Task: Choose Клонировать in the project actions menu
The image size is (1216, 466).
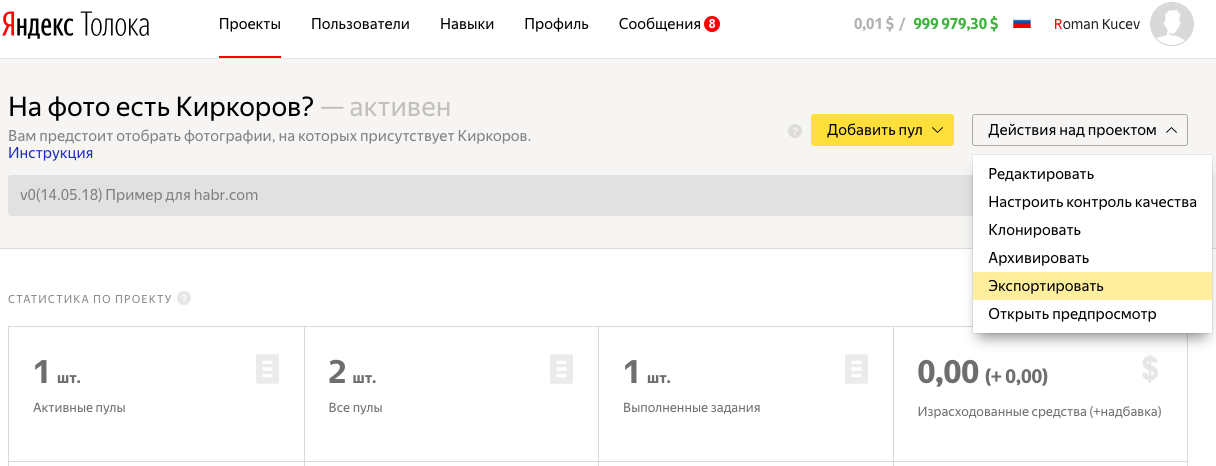Action: (x=1034, y=230)
